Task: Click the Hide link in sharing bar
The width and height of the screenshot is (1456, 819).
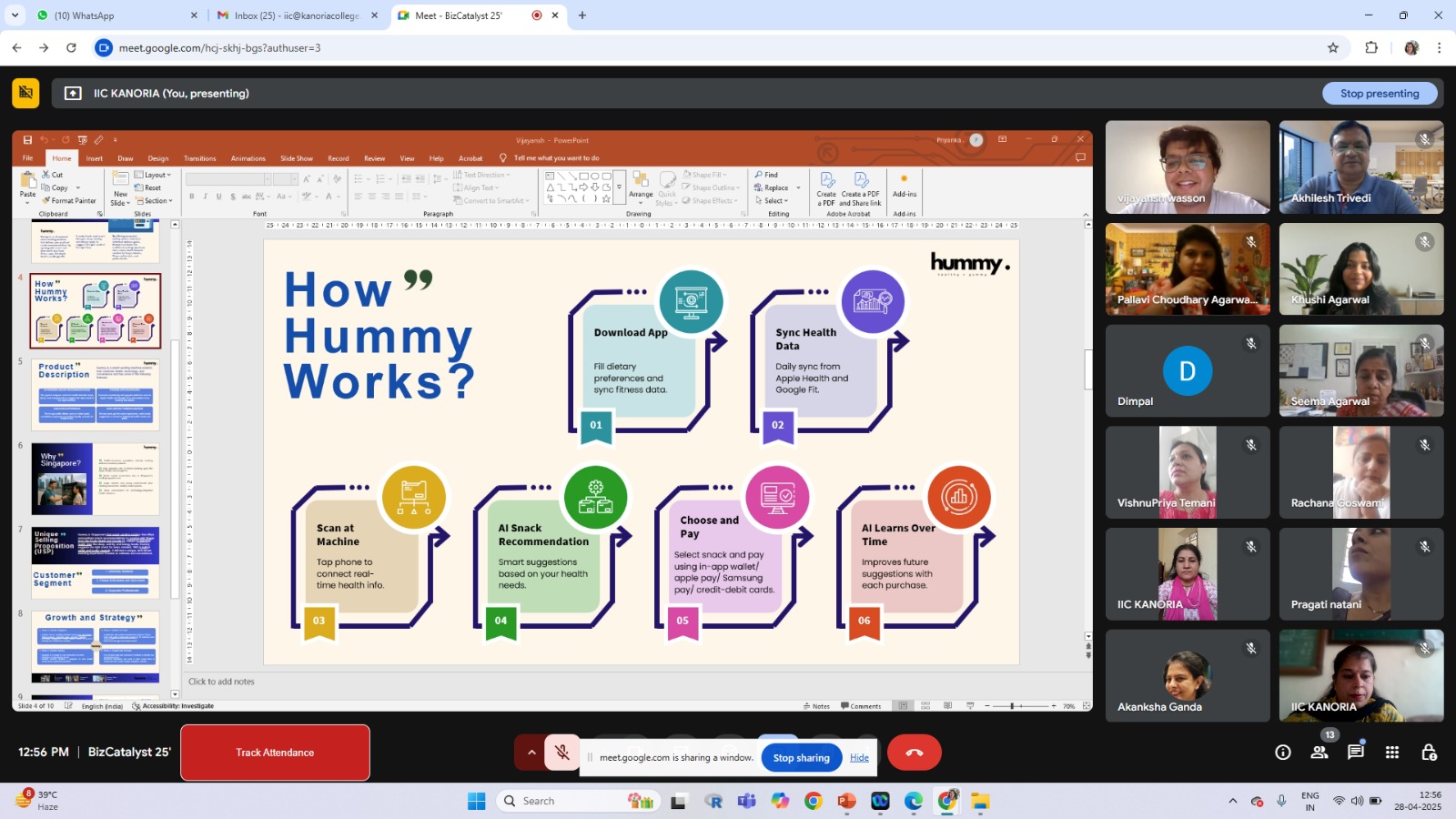Action: tap(859, 757)
